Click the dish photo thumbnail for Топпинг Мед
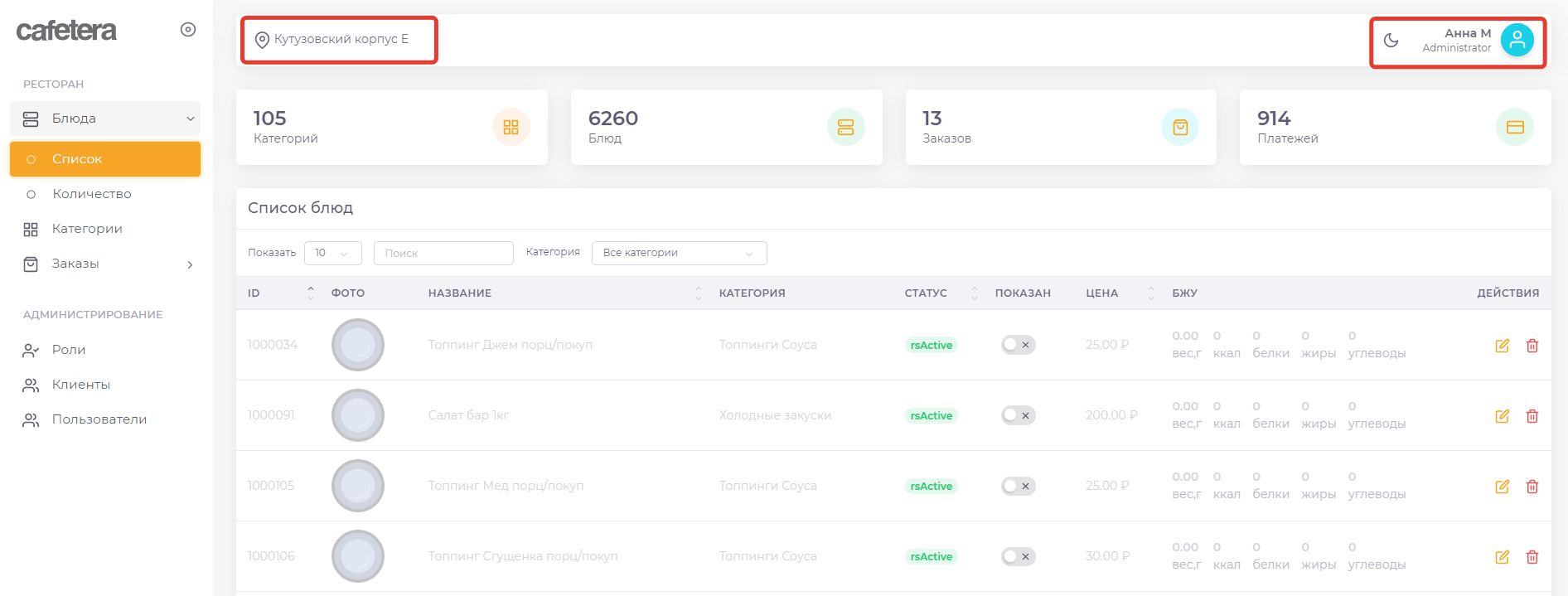This screenshot has width=1568, height=596. point(358,486)
